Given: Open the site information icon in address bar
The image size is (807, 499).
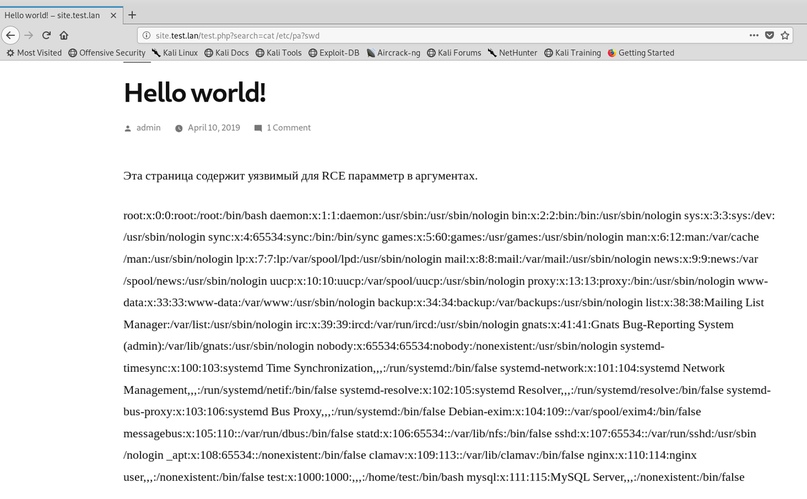Looking at the screenshot, I should (145, 35).
